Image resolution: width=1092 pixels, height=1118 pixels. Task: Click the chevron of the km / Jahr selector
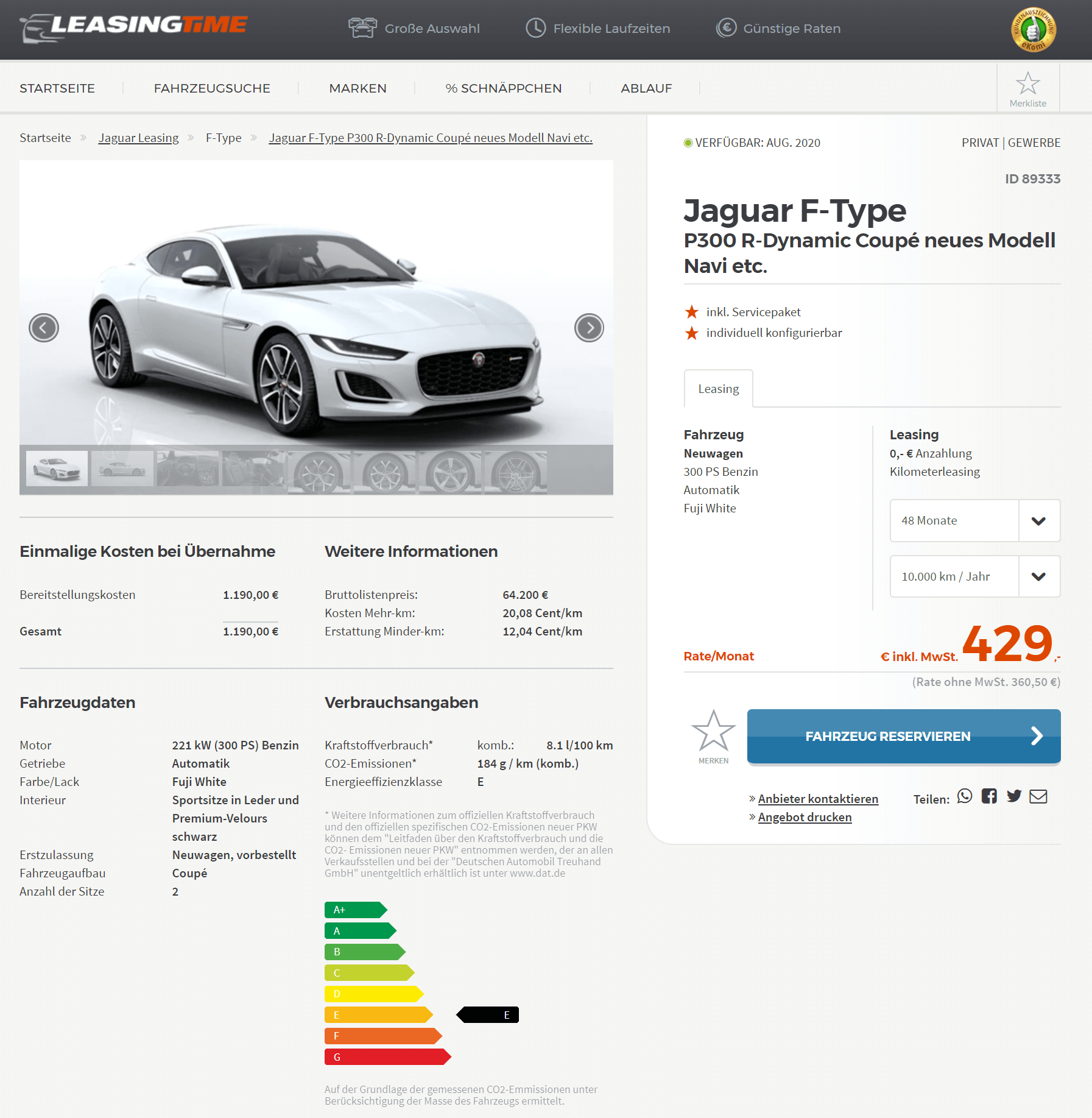[x=1039, y=576]
